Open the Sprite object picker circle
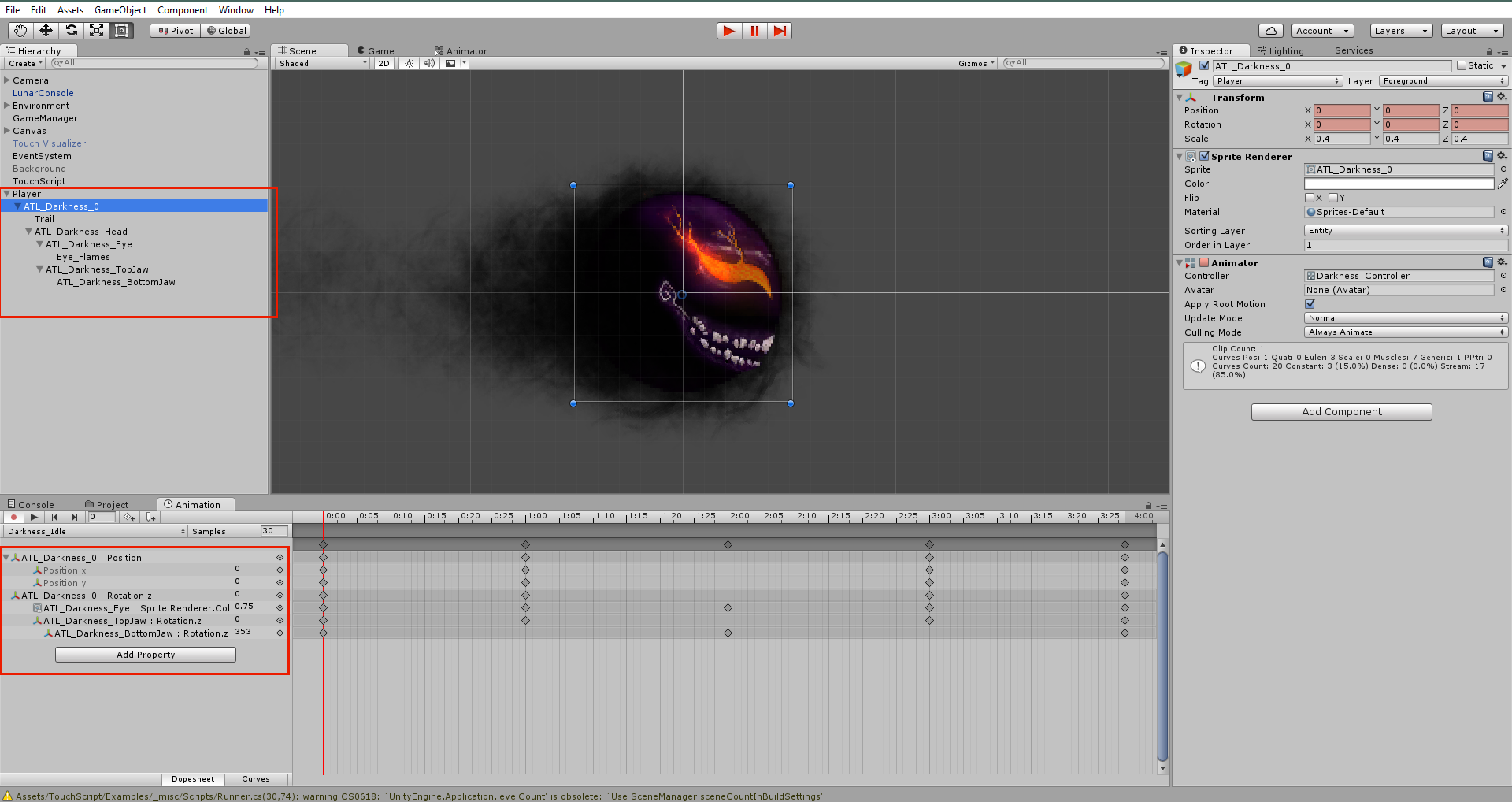This screenshot has width=1512, height=802. click(1503, 169)
